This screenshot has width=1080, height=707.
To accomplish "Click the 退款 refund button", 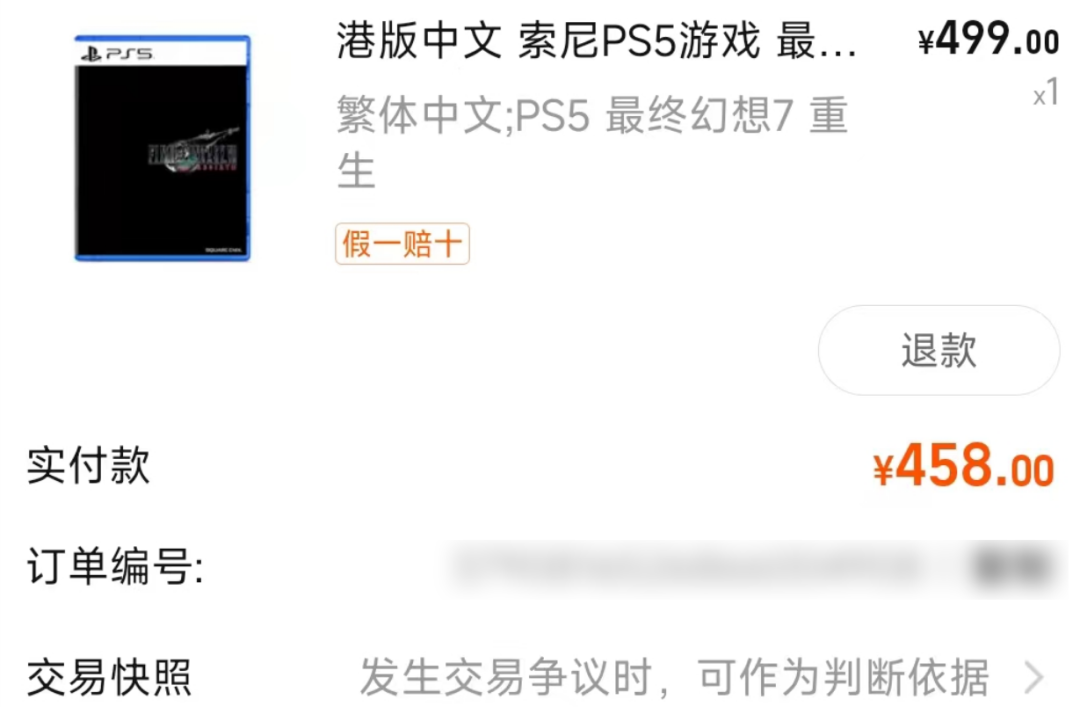I will (938, 350).
